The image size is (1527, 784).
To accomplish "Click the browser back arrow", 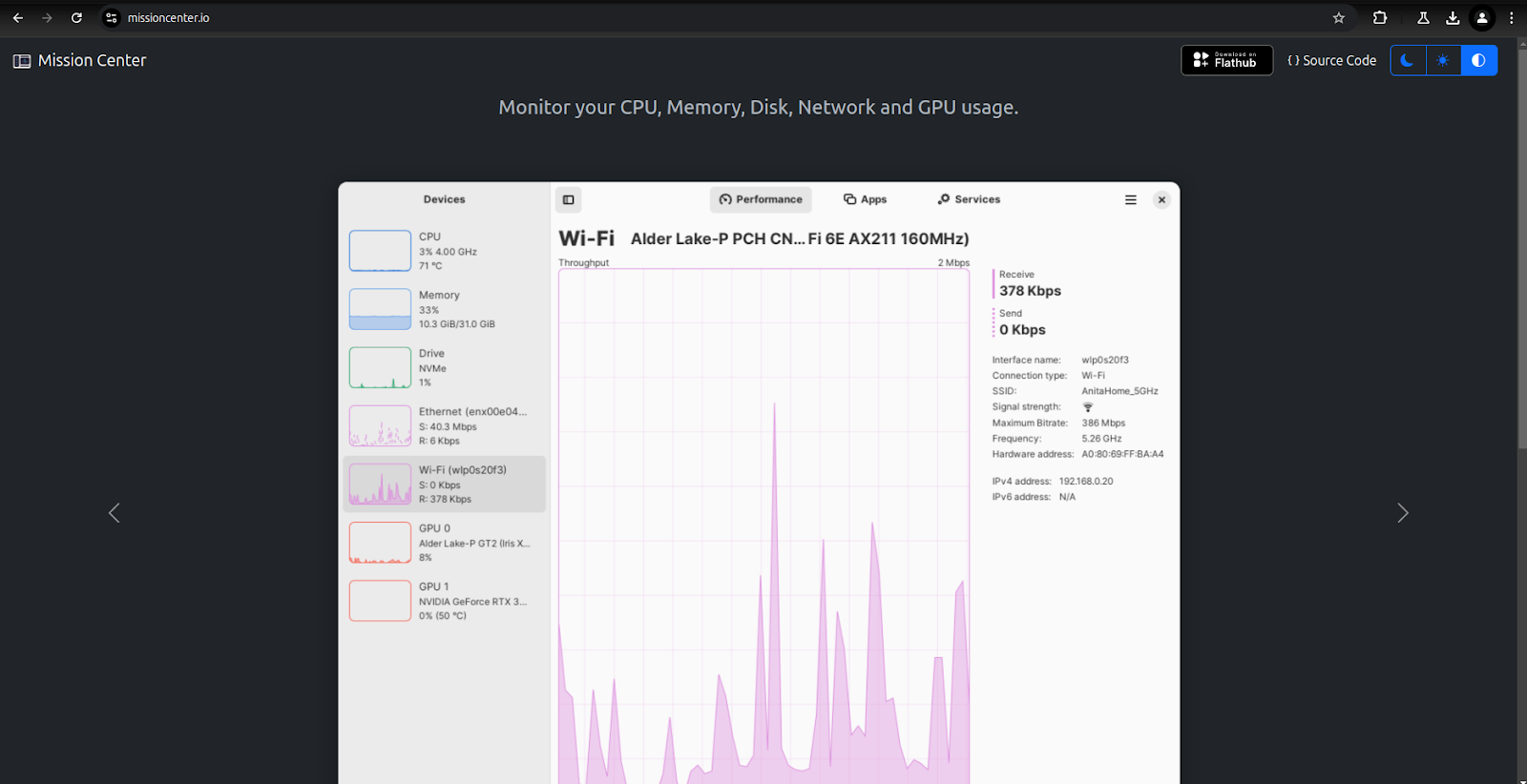I will 18,18.
